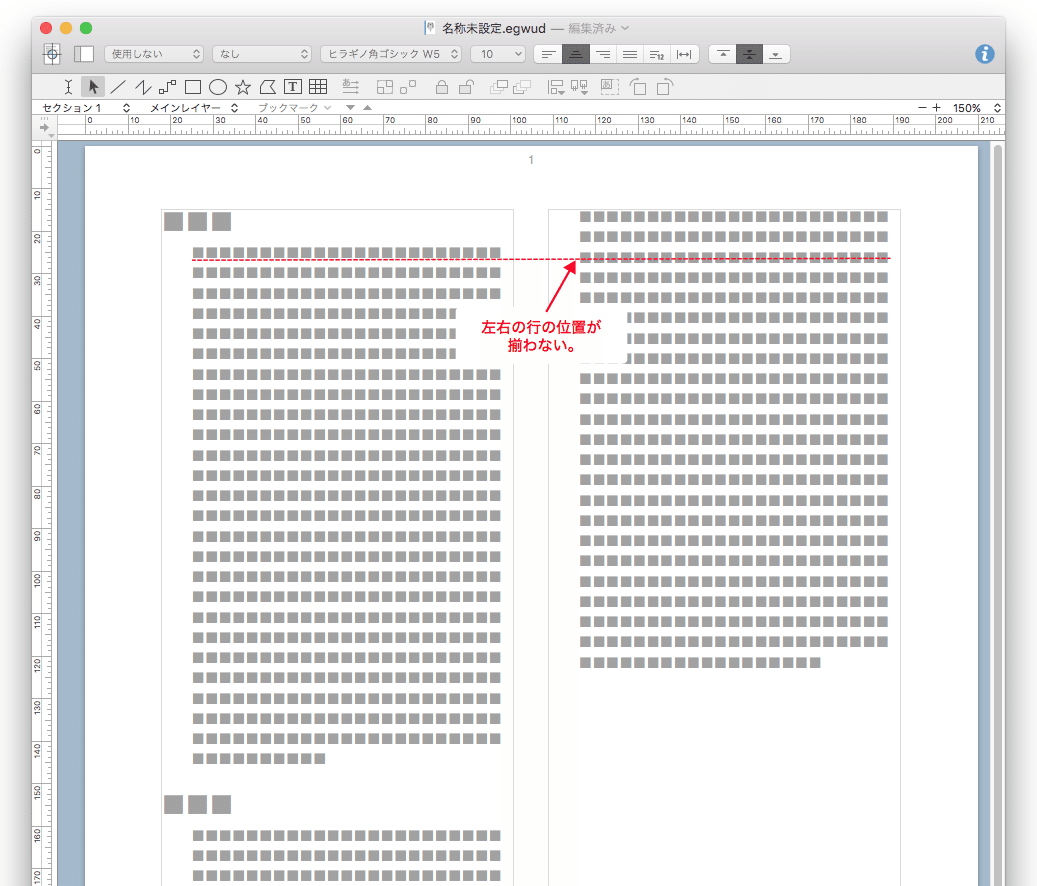The height and width of the screenshot is (886, 1037).
Task: Open the メインレイヤー layer selector
Action: (194, 108)
